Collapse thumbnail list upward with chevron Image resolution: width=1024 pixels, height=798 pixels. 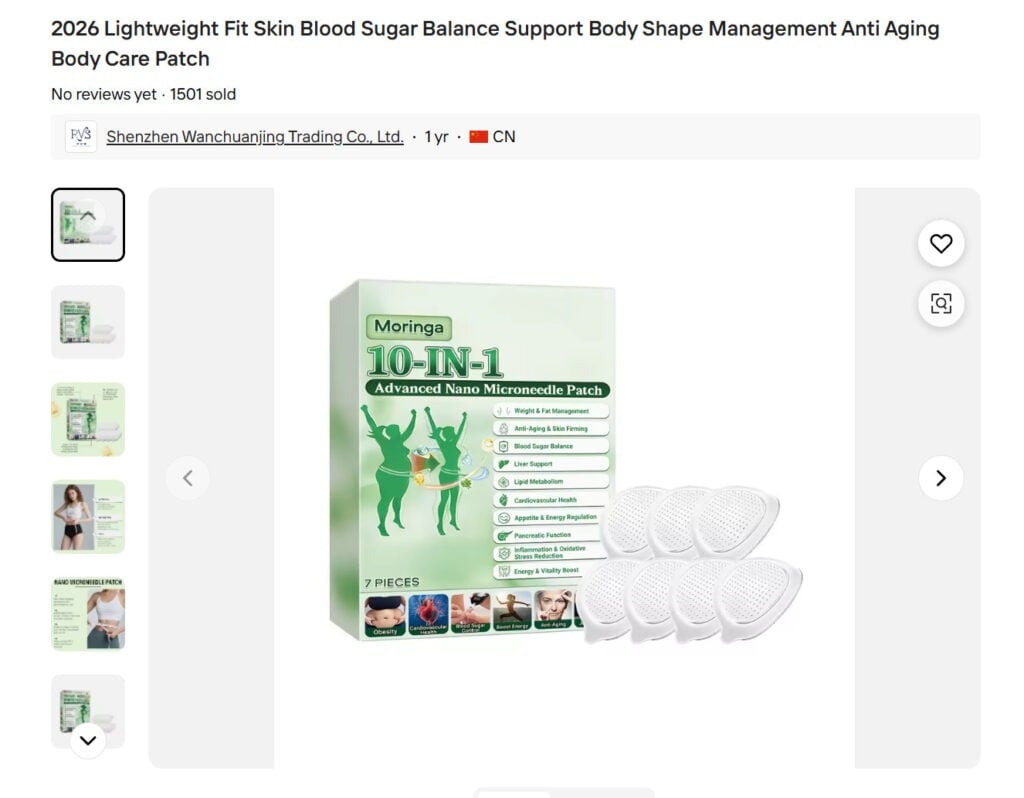click(88, 214)
